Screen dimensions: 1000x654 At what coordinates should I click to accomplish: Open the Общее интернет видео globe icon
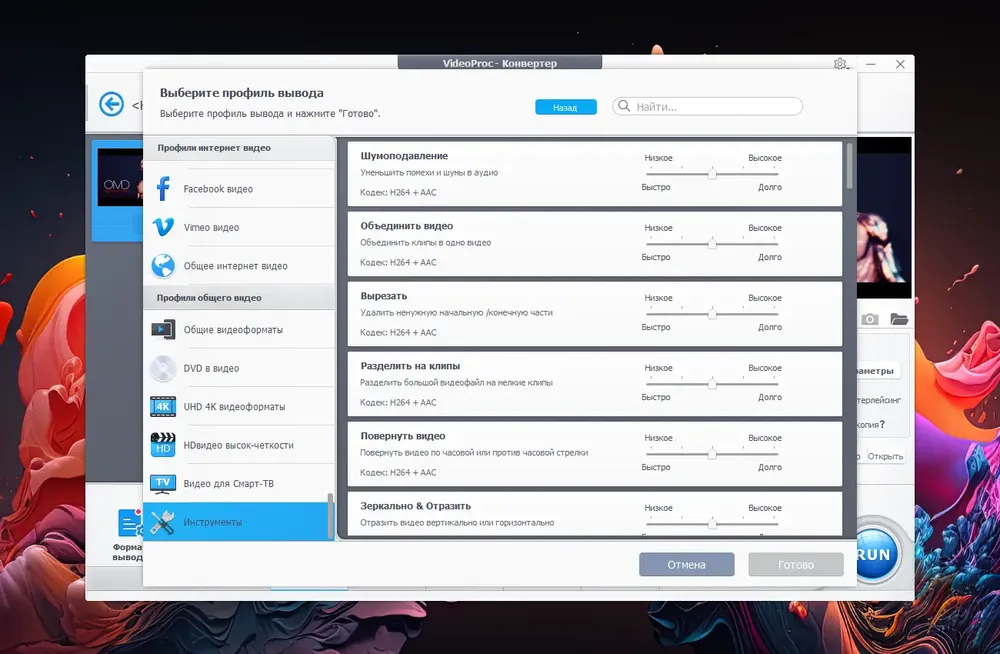(x=163, y=265)
